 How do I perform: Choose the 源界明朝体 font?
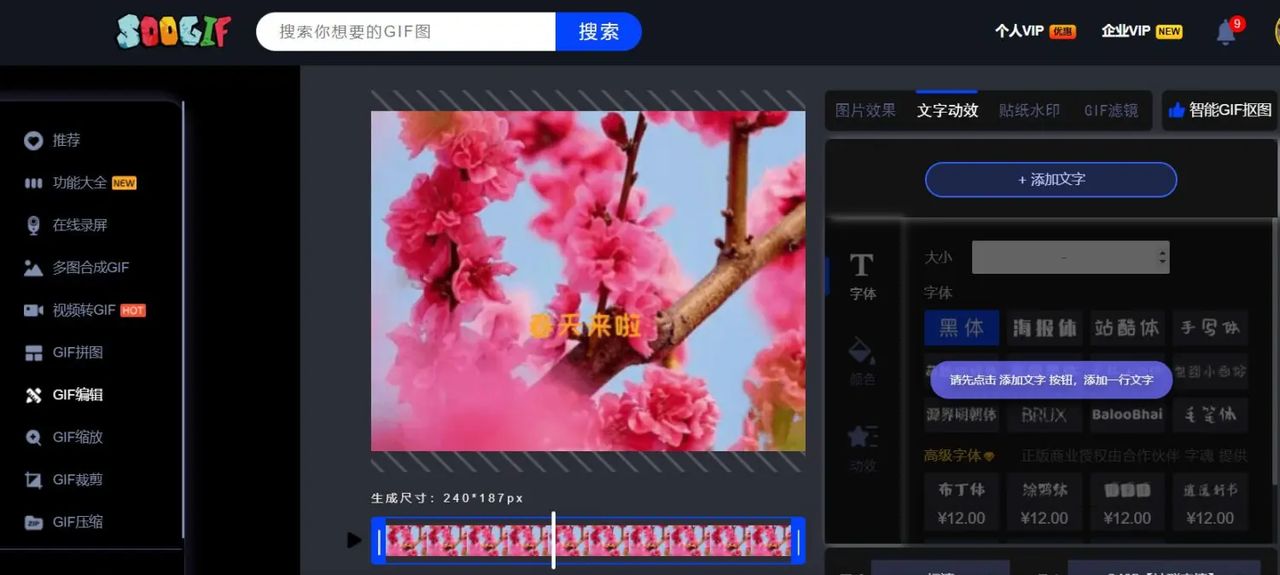click(x=961, y=414)
